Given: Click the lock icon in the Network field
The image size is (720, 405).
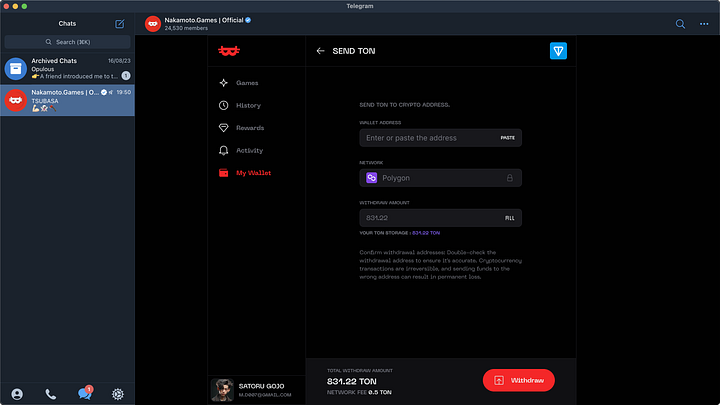Looking at the screenshot, I should (x=510, y=178).
